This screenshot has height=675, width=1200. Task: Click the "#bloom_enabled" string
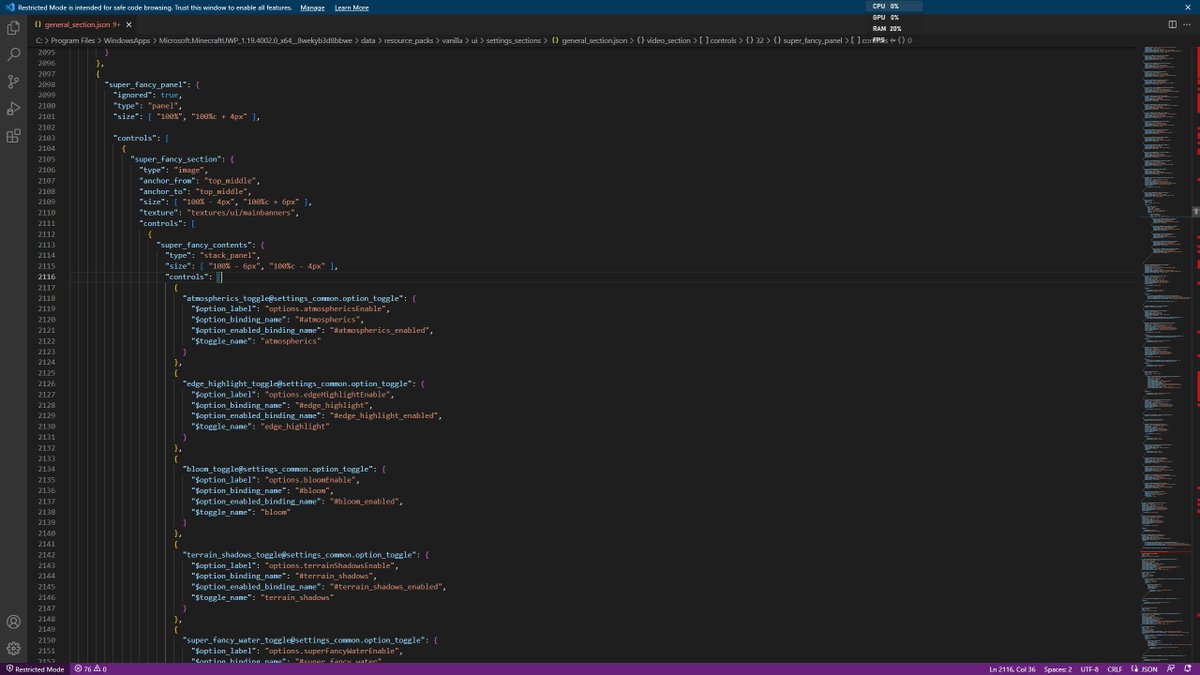(363, 499)
